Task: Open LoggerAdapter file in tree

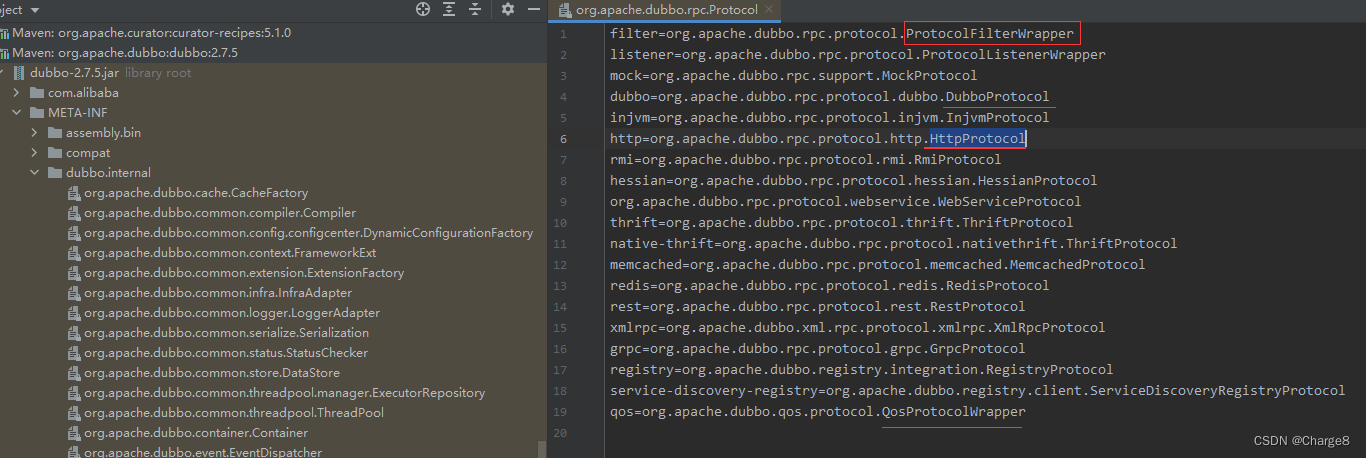Action: 232,313
